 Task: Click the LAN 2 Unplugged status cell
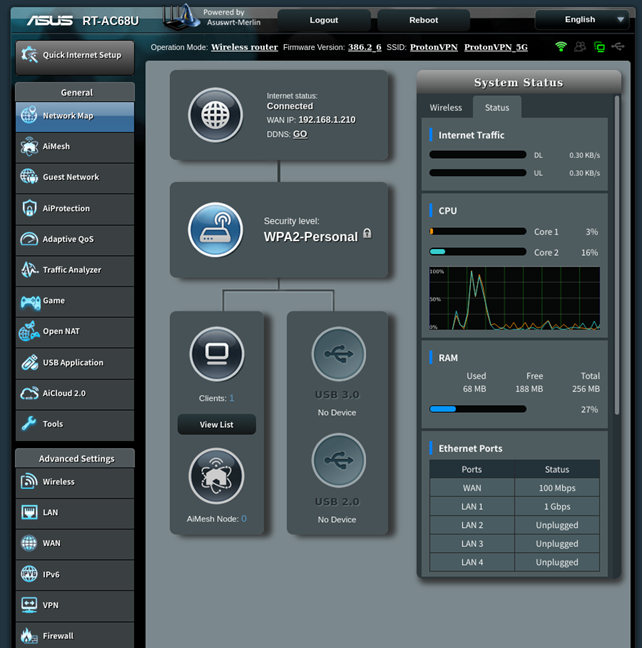pyautogui.click(x=557, y=525)
